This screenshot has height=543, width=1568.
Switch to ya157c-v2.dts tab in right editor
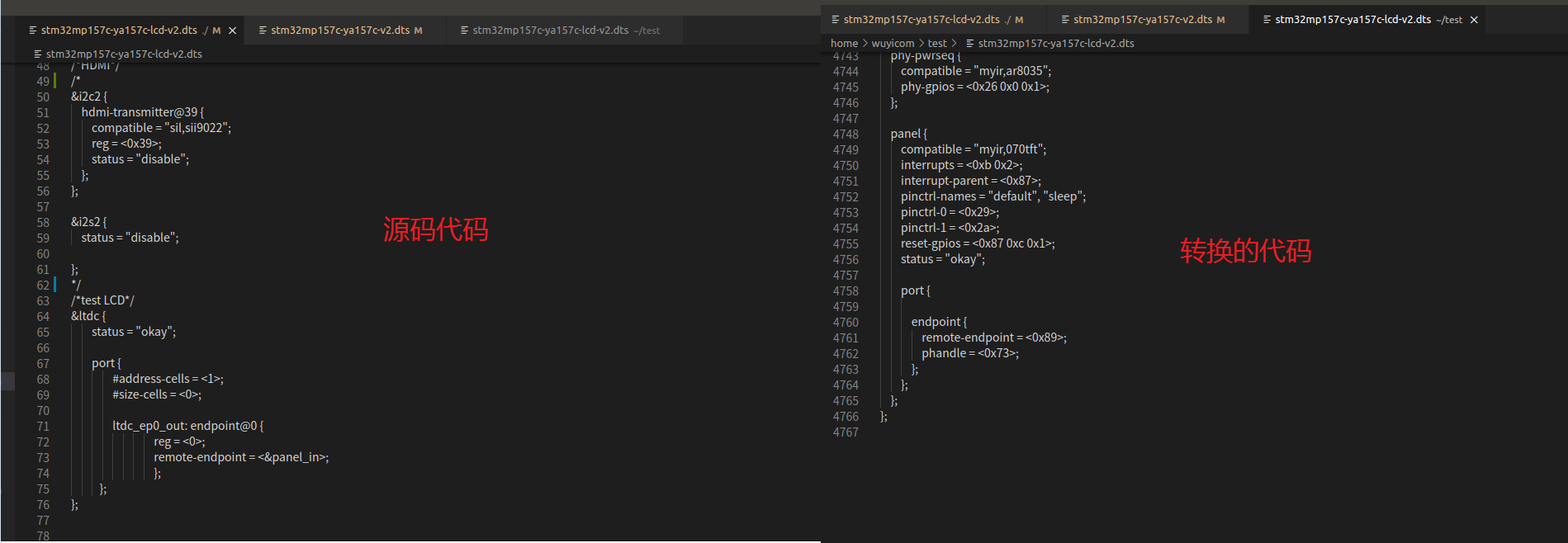pyautogui.click(x=1143, y=20)
